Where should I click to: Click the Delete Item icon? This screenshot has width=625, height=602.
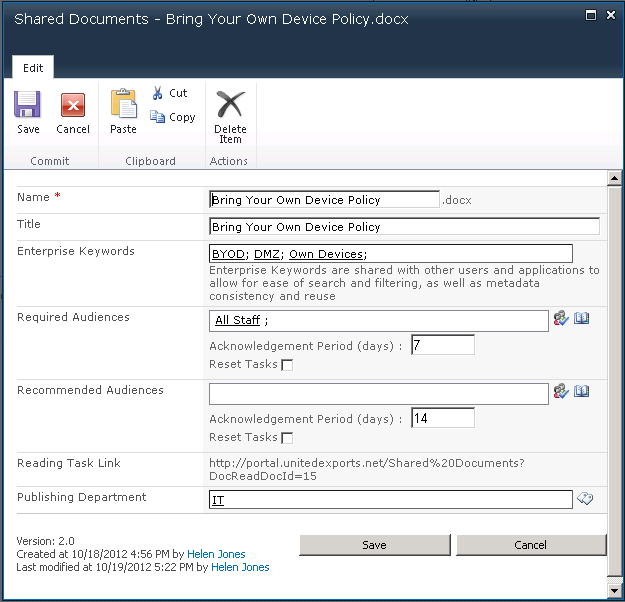(230, 104)
